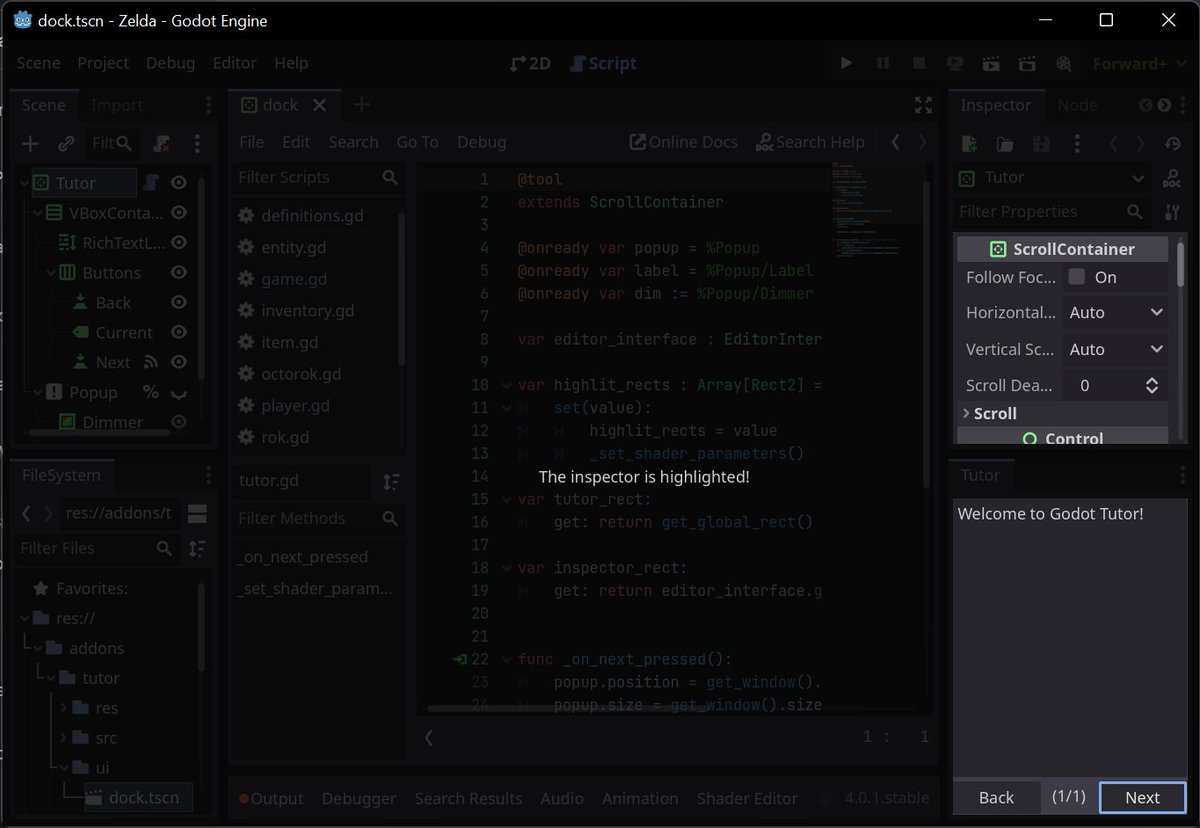This screenshot has height=828, width=1200.
Task: Toggle visibility of the Back node
Action: pyautogui.click(x=179, y=303)
